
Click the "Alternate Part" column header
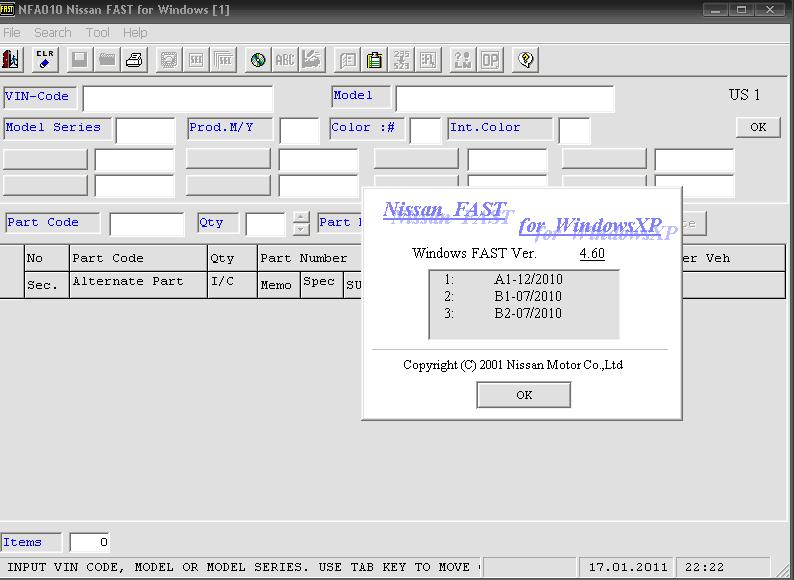pyautogui.click(x=138, y=285)
